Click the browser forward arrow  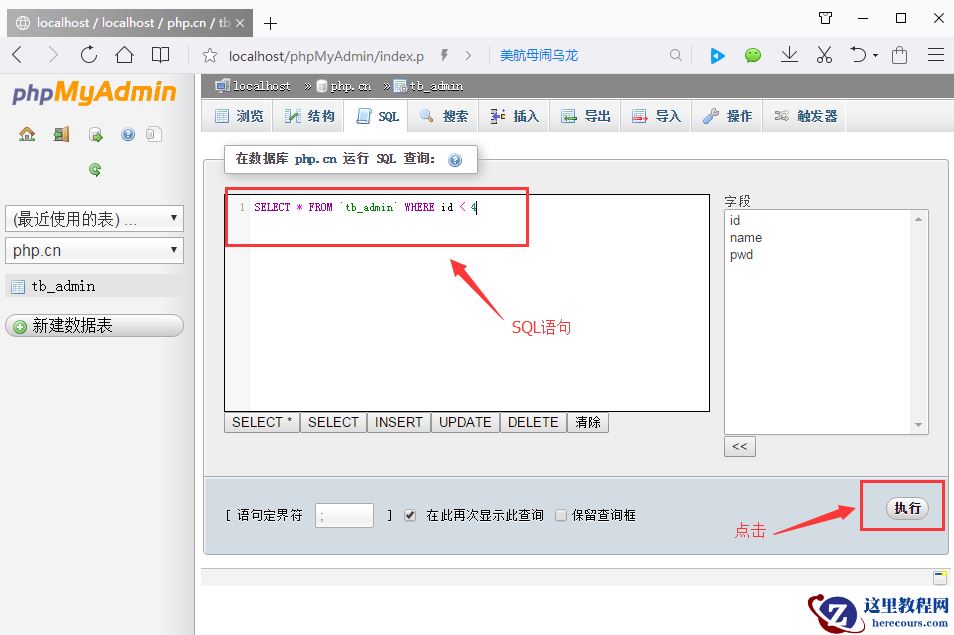(53, 55)
